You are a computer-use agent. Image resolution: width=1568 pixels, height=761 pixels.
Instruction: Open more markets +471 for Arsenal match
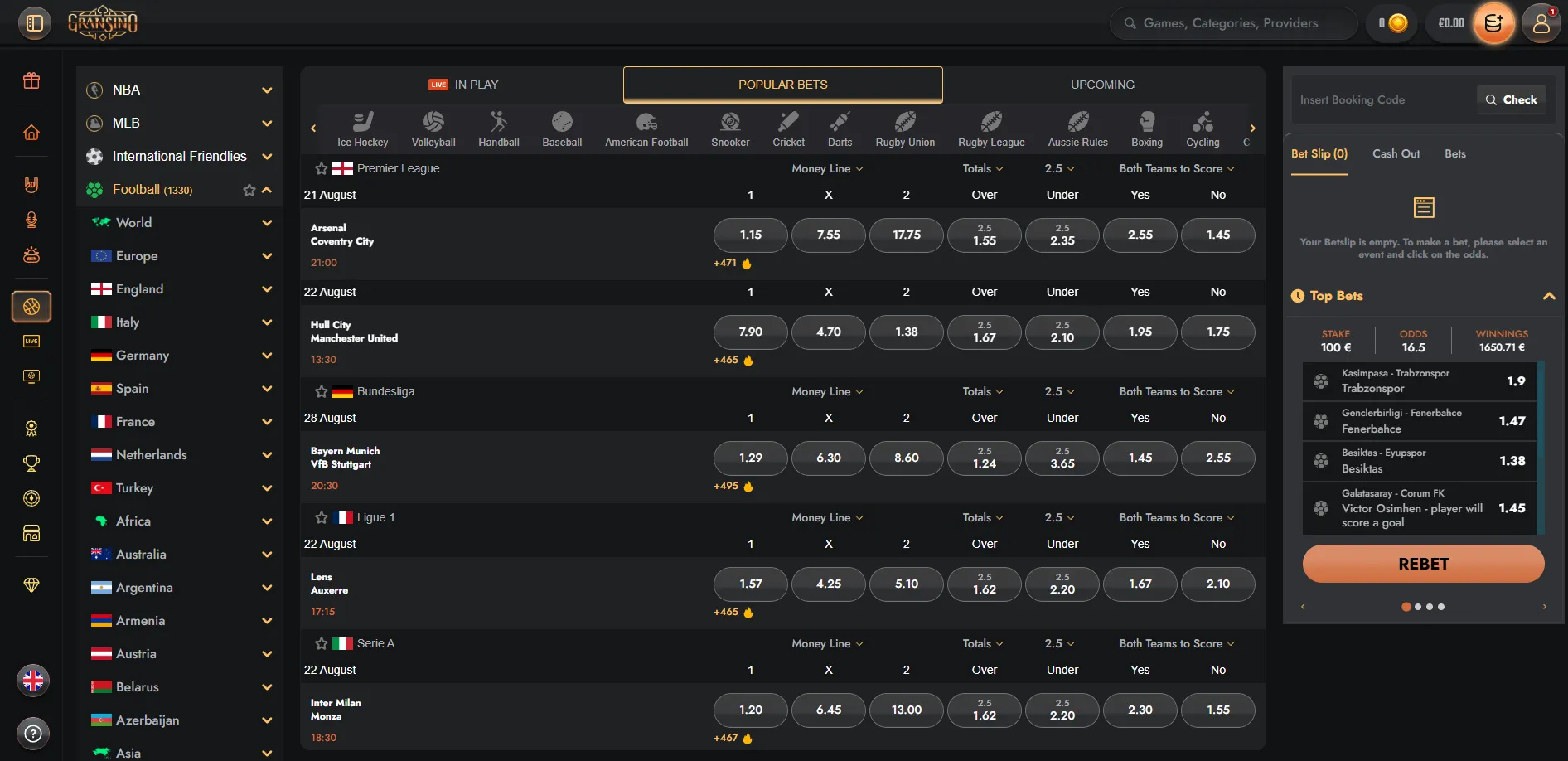pos(733,264)
